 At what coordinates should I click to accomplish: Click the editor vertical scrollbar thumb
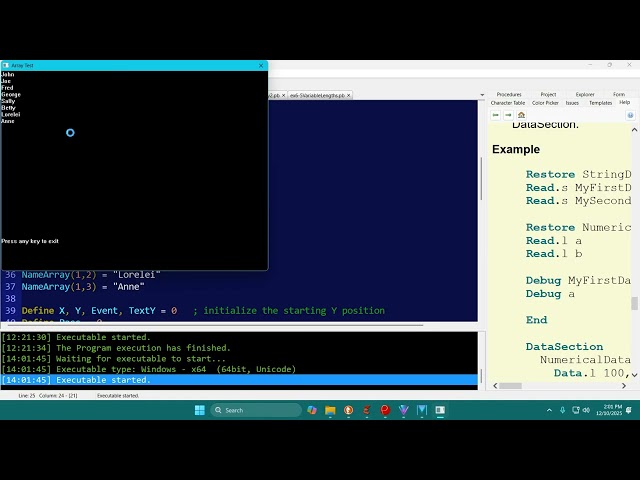(x=481, y=179)
